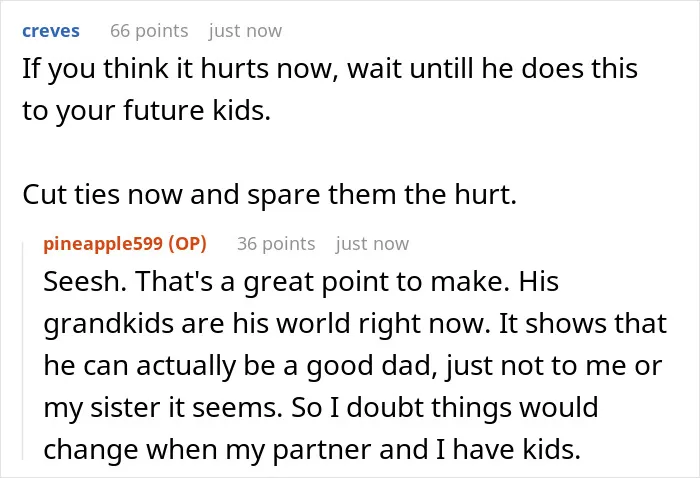Click the (OP) tag beside pineapple599
This screenshot has height=478, width=700.
[x=188, y=244]
